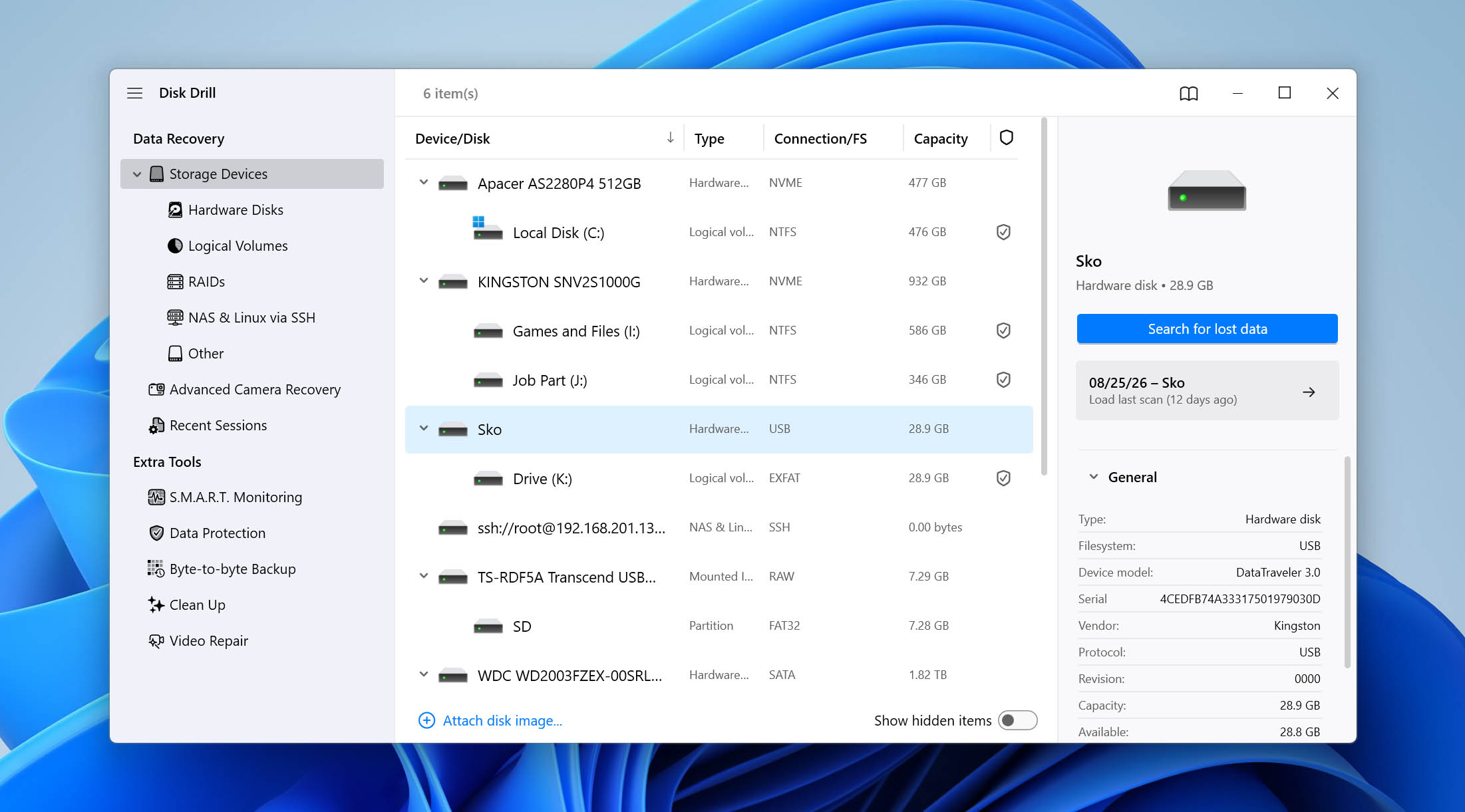Click the Kingston vendor value
This screenshot has width=1465, height=812.
[1297, 626]
